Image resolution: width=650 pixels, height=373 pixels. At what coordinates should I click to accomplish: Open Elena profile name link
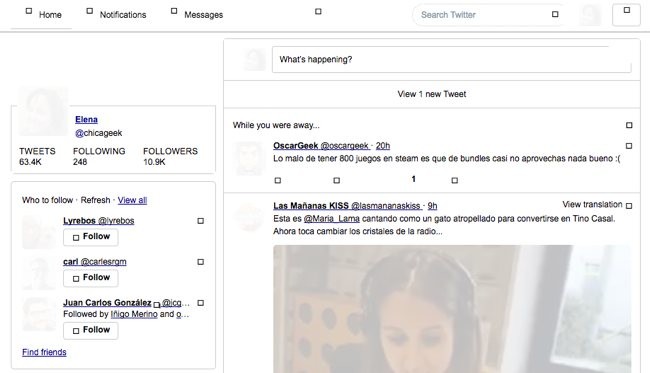pos(86,120)
